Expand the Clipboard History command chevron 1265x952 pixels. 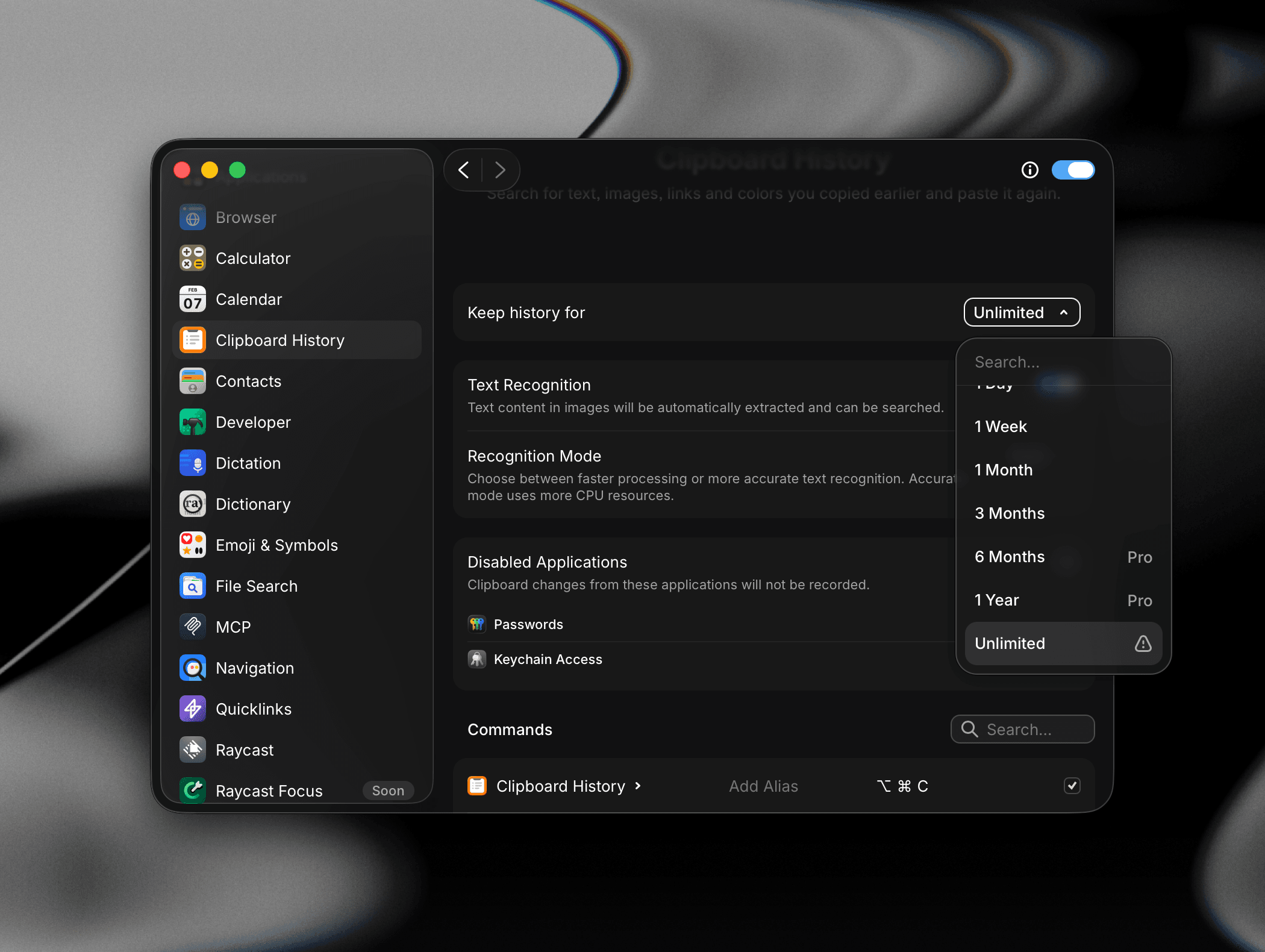(x=638, y=786)
